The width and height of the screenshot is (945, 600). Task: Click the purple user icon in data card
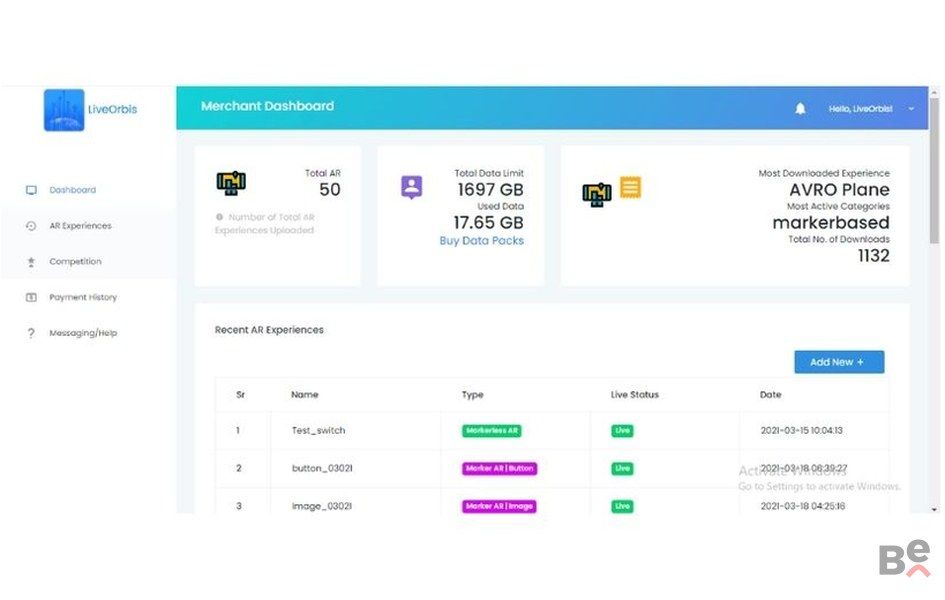coord(412,187)
